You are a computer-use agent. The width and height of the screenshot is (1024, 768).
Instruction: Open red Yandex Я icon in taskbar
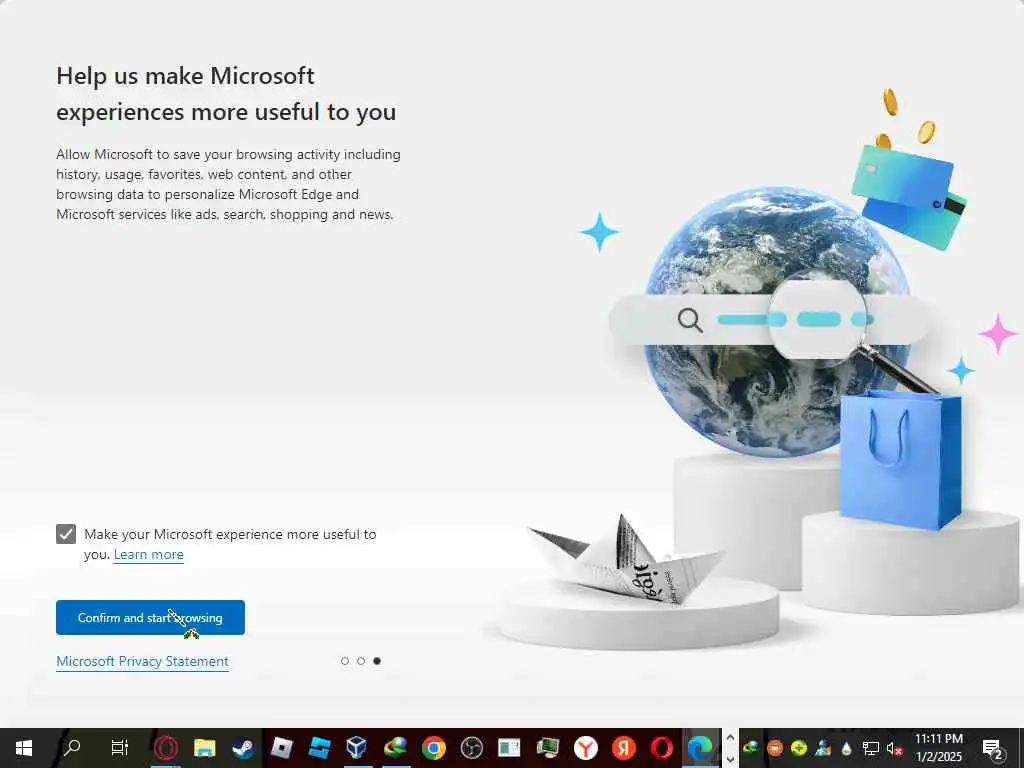tap(624, 747)
